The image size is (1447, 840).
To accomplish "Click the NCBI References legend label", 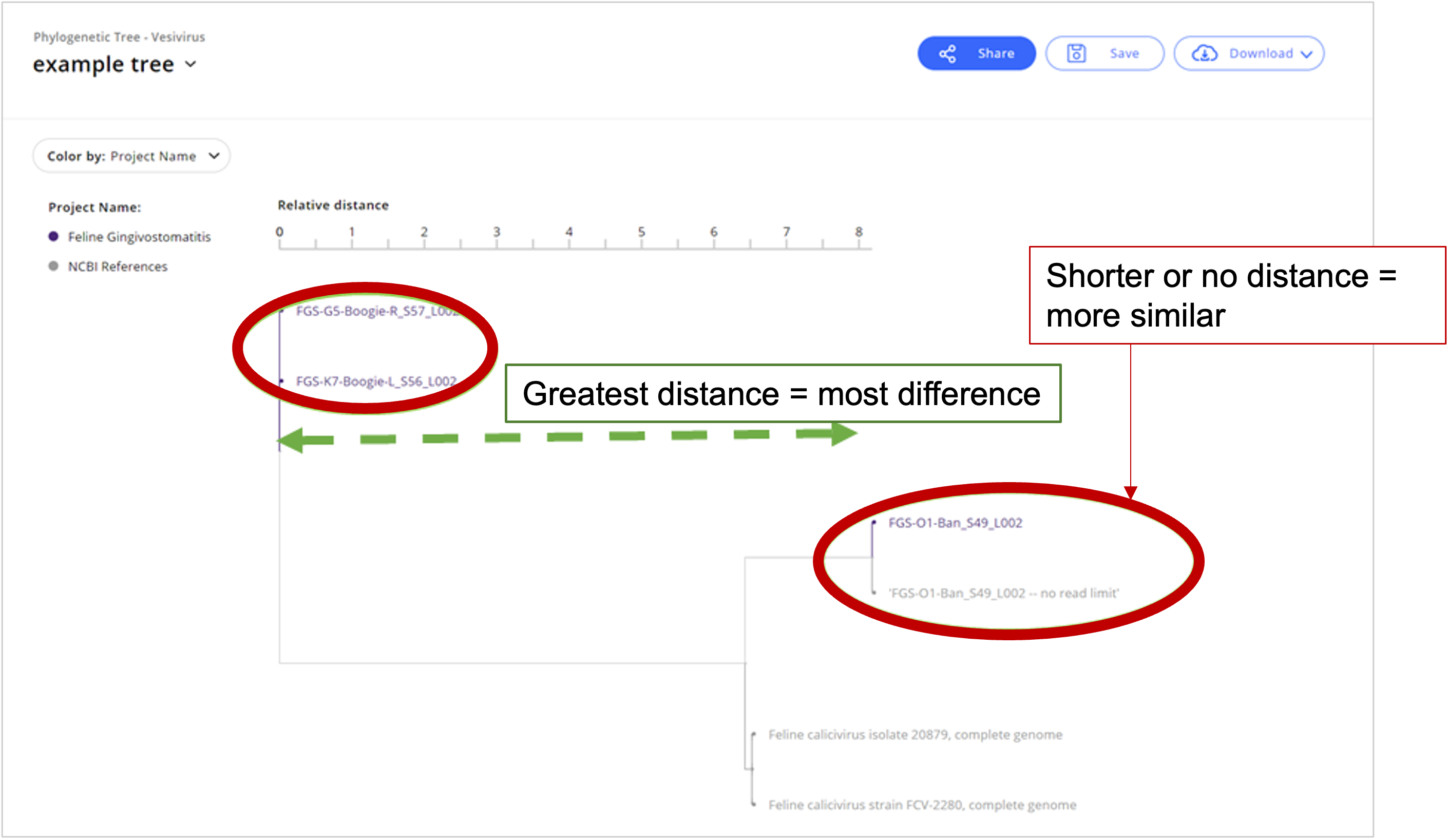I will coord(118,266).
